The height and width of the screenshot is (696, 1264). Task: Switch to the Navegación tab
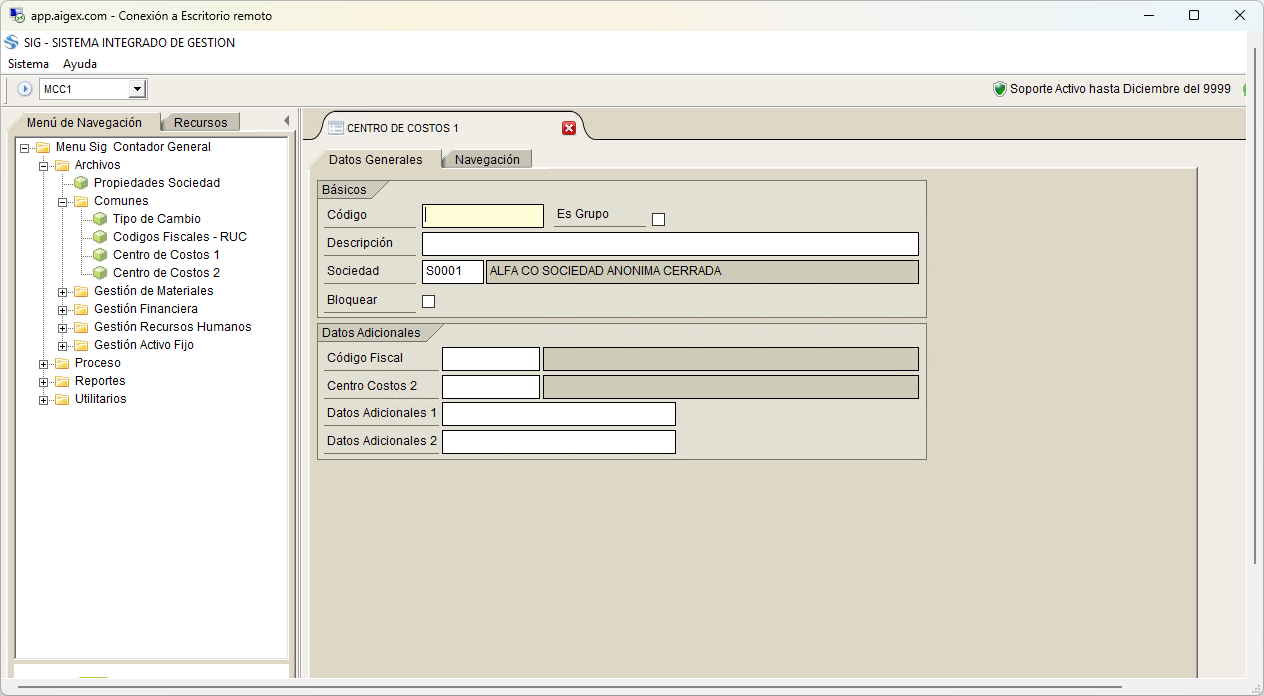coord(487,159)
